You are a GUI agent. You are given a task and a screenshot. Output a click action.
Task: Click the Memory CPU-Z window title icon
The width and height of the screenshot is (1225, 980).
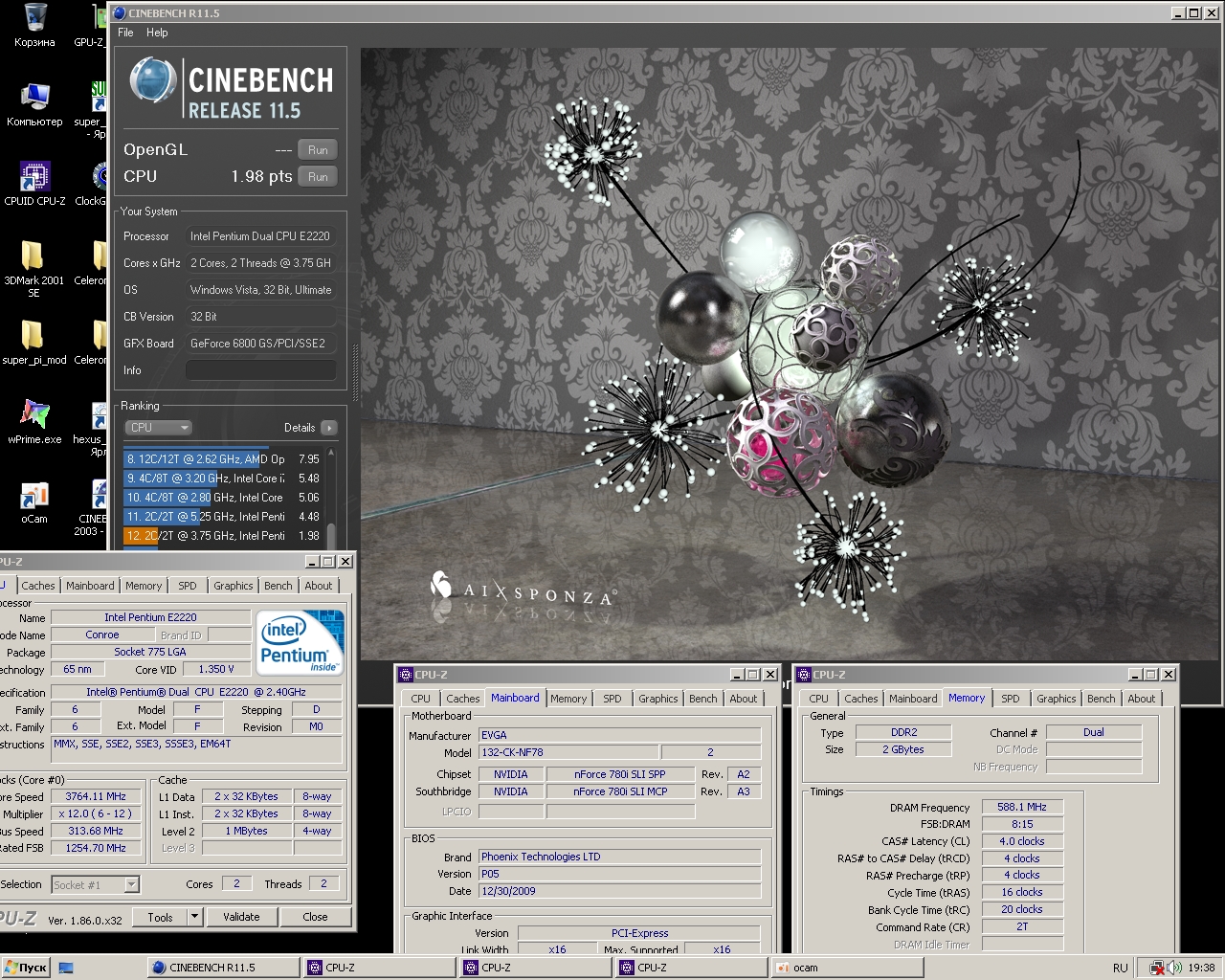[804, 675]
